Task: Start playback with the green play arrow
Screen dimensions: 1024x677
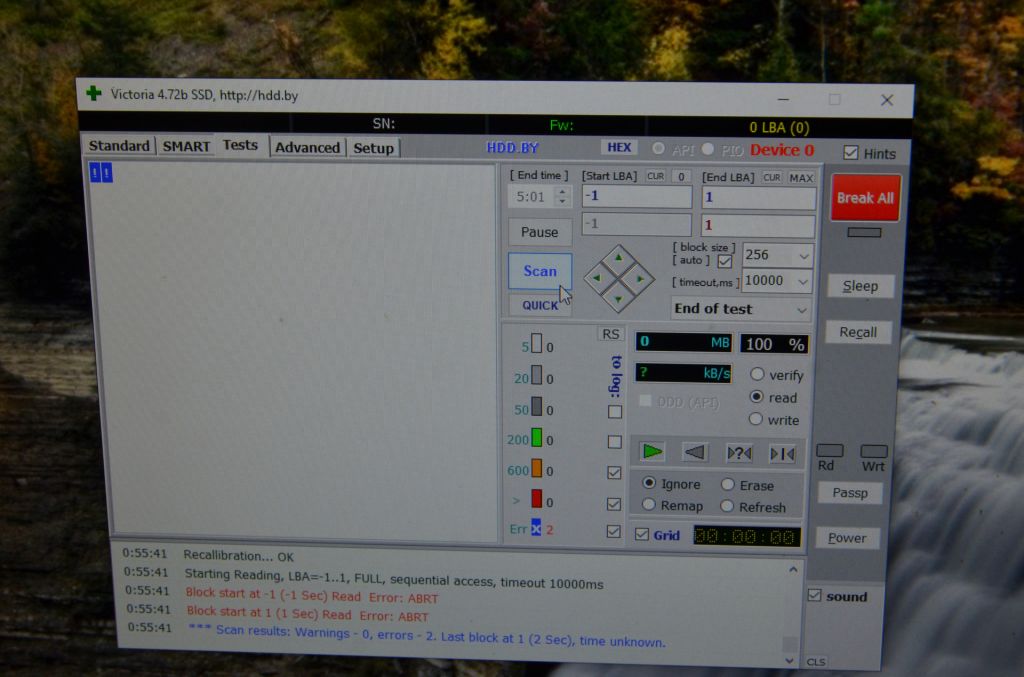Action: coord(652,451)
